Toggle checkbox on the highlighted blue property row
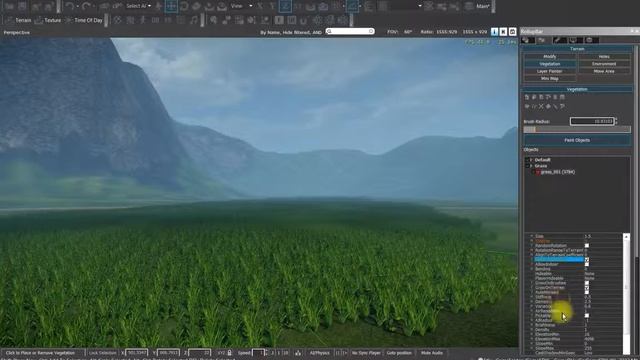 tap(587, 260)
